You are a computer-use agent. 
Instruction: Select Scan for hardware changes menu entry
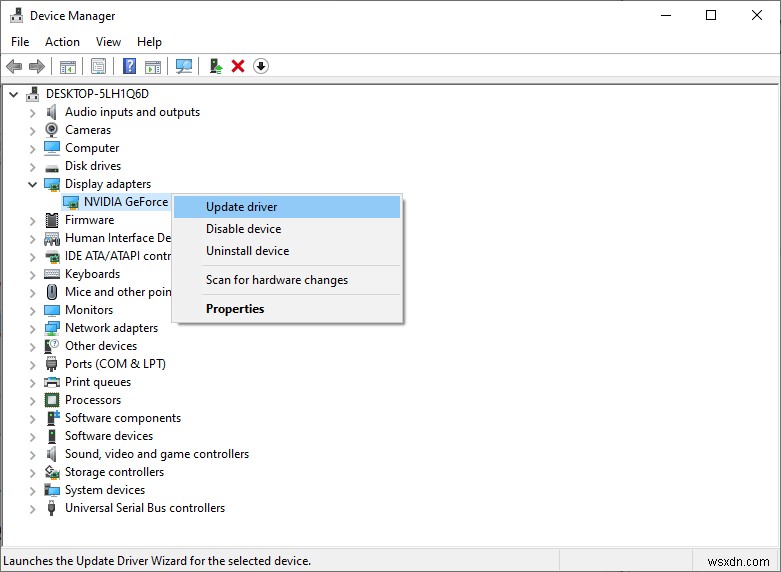click(x=287, y=280)
